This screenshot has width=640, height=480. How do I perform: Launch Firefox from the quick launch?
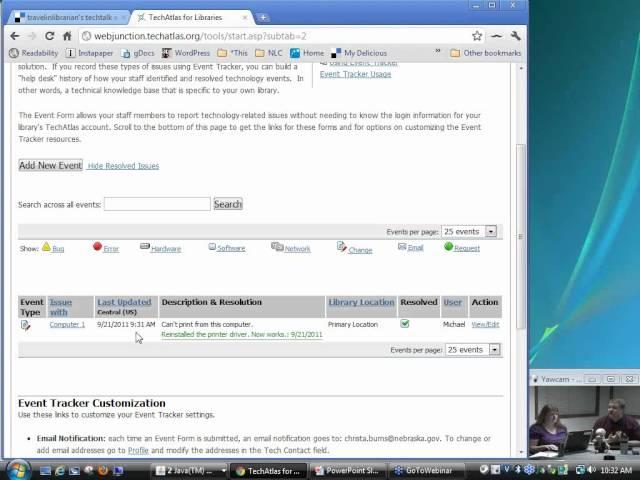point(102,471)
